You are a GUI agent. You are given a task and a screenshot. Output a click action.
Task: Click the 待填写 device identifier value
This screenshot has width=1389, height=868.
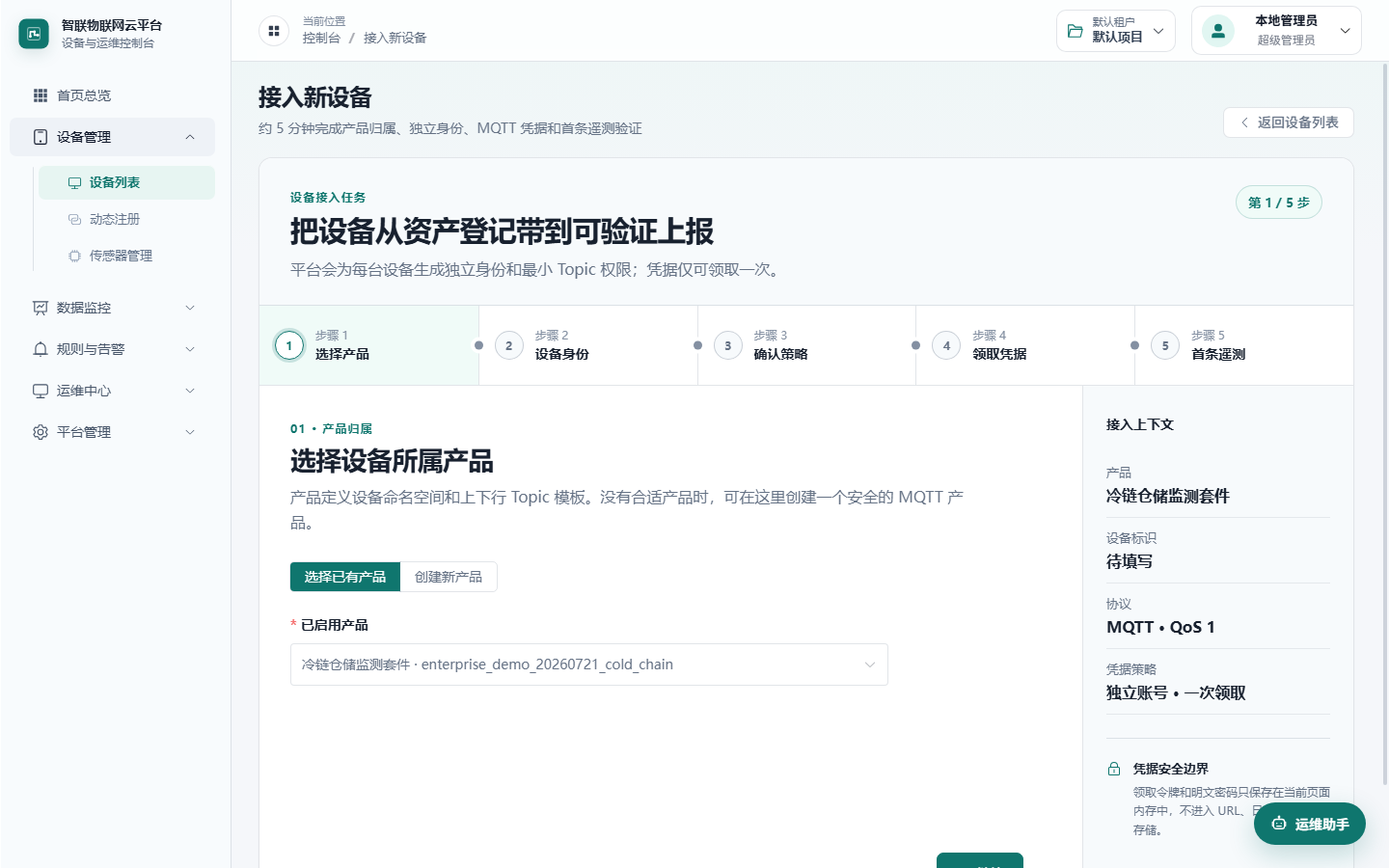[x=1130, y=561]
